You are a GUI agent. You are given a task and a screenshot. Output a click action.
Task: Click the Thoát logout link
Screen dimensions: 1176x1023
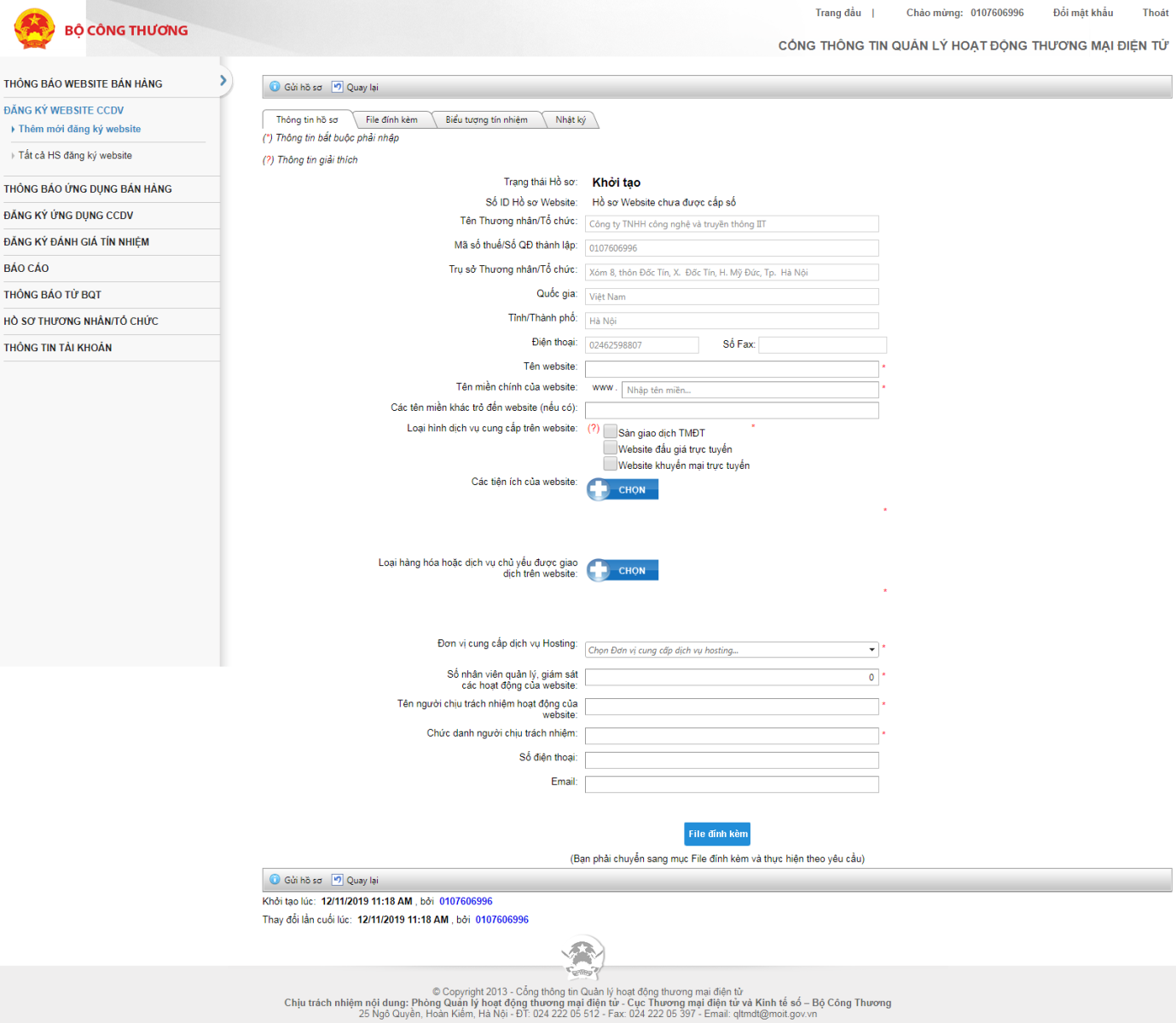click(1155, 13)
